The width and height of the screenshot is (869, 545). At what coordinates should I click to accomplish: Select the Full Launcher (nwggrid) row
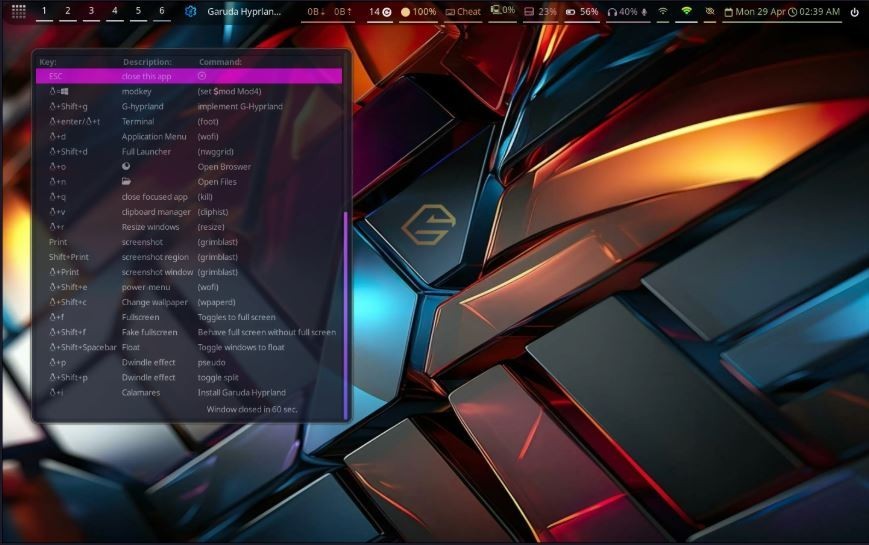tap(189, 151)
